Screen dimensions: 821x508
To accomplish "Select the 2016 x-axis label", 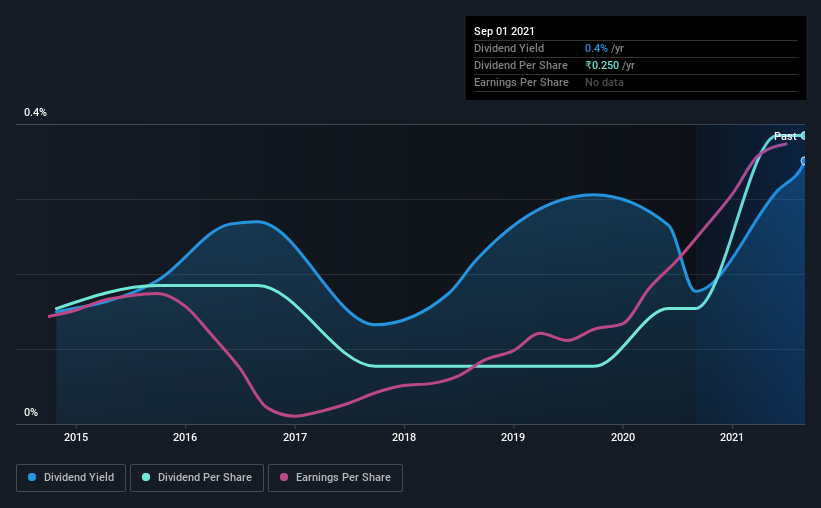I will click(x=185, y=437).
